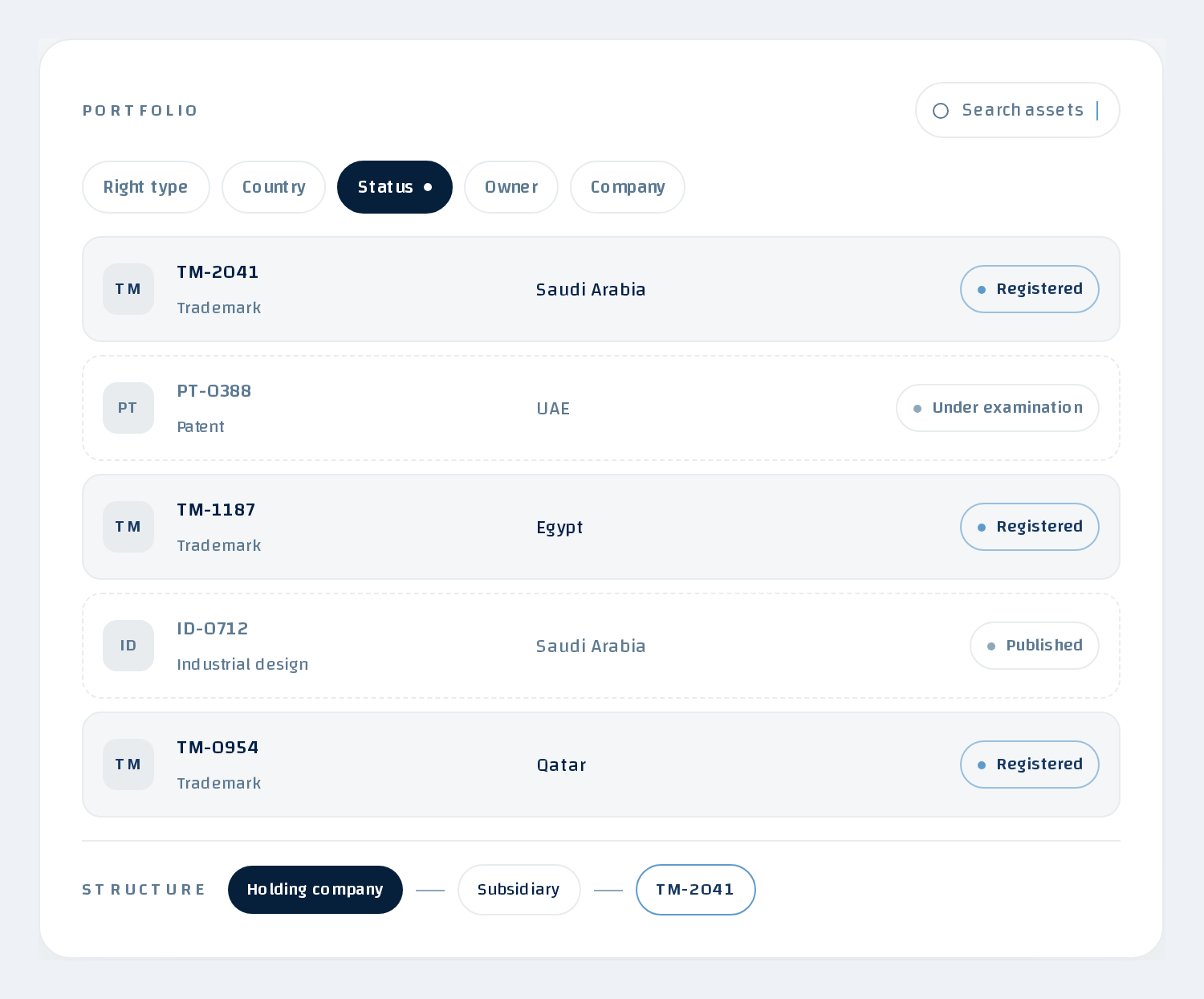
Task: Click Registered status of TM-1187
Action: 1030,527
